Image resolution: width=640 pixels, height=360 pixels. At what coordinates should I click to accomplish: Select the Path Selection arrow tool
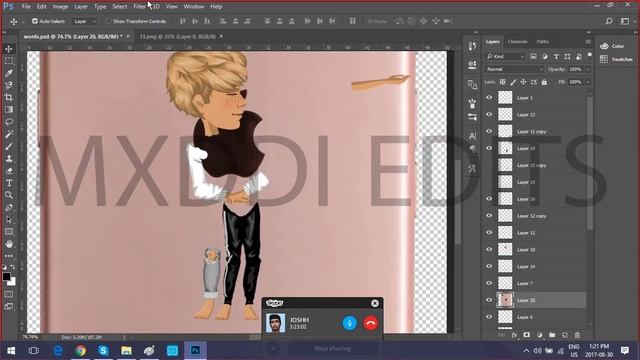pyautogui.click(x=9, y=220)
